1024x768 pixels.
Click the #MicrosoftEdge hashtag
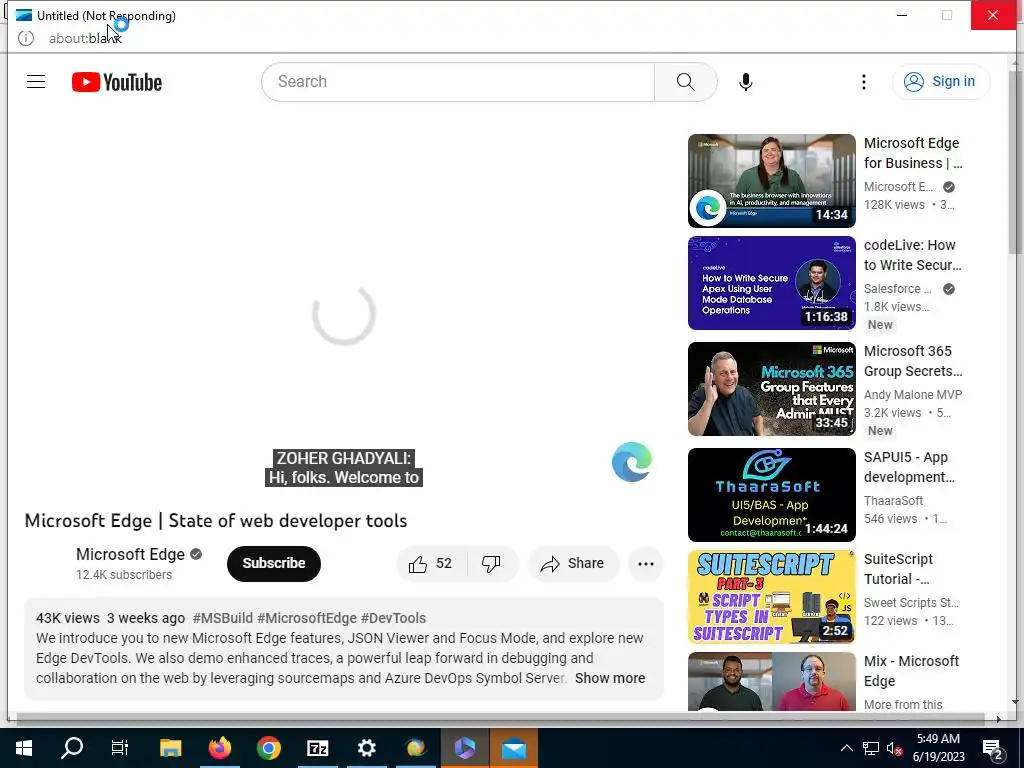[x=307, y=618]
